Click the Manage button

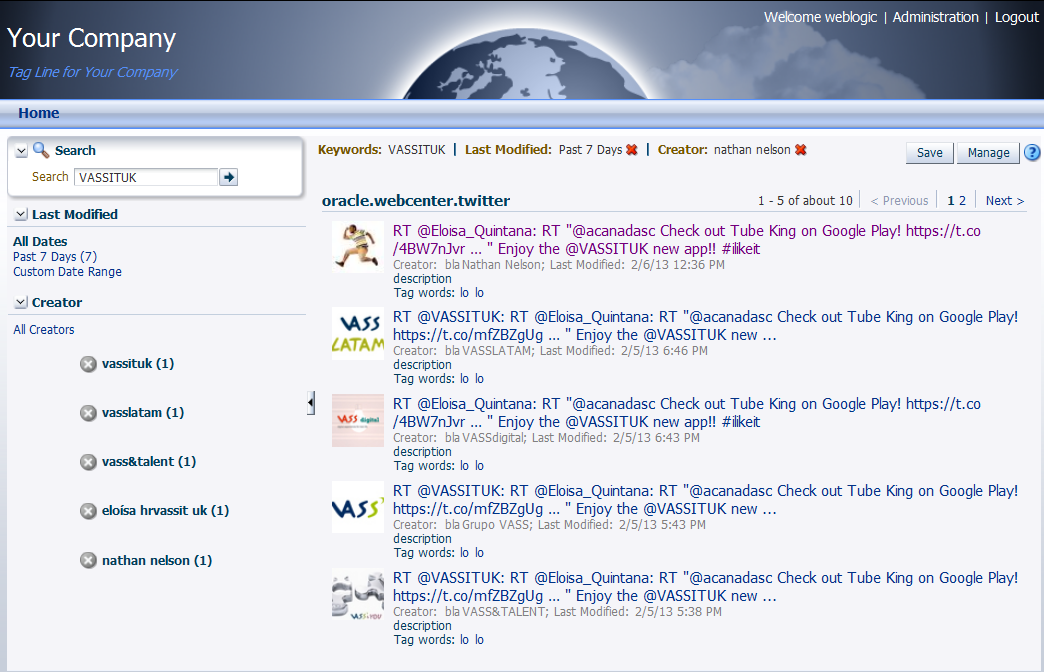point(988,153)
